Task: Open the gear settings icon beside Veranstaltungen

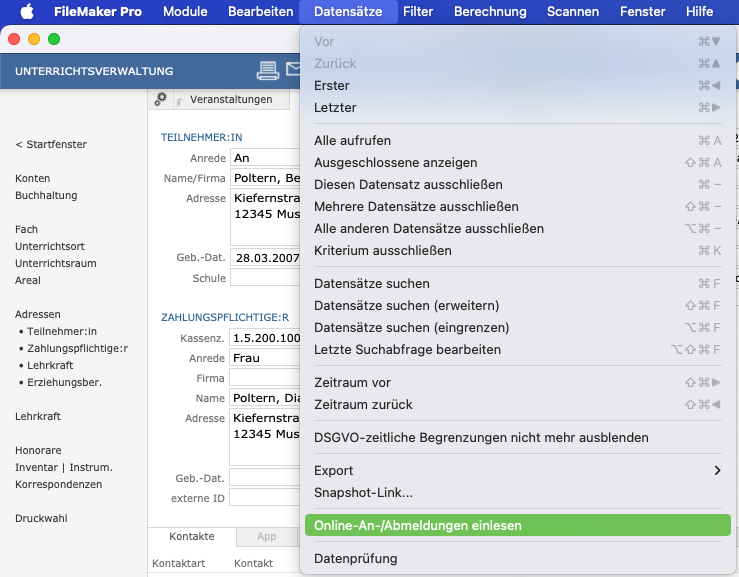Action: pos(160,99)
